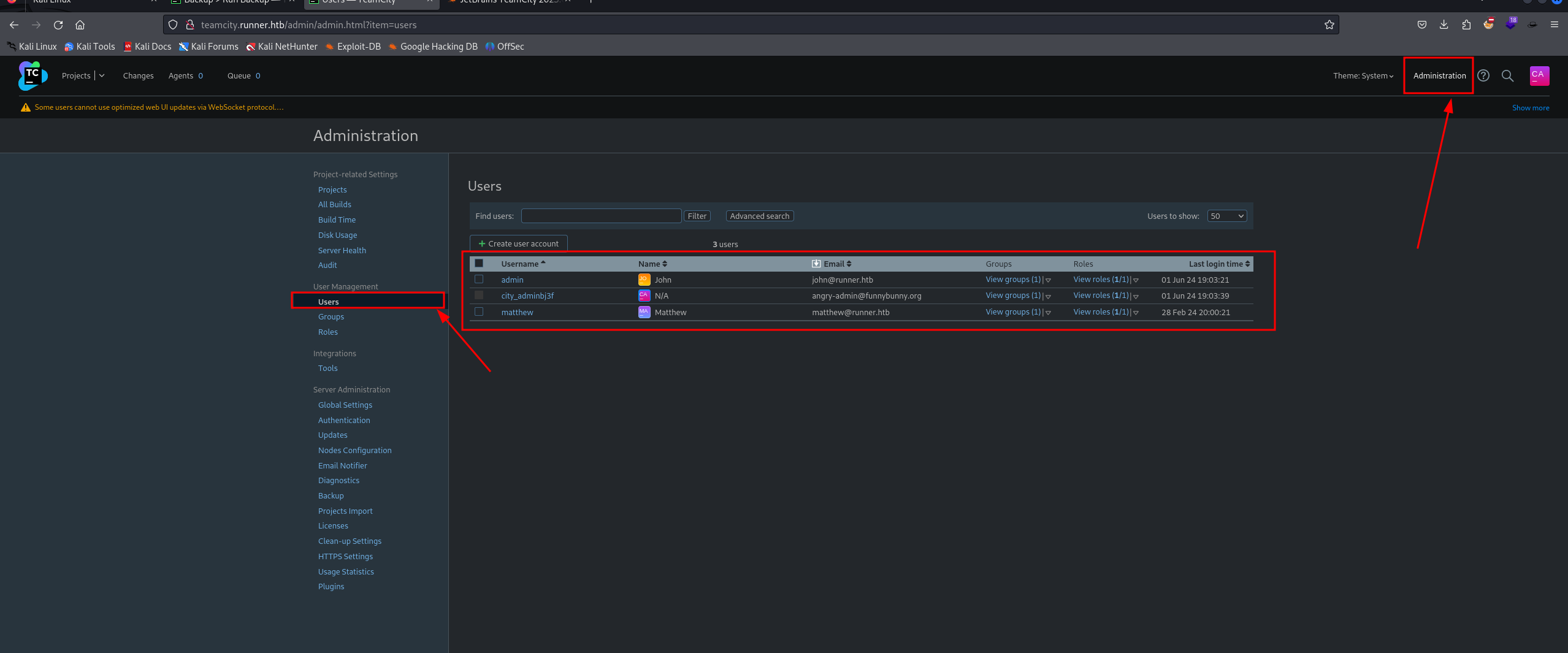Screen dimensions: 1568x653
Task: Open the Backup sidebar link
Action: pyautogui.click(x=331, y=496)
